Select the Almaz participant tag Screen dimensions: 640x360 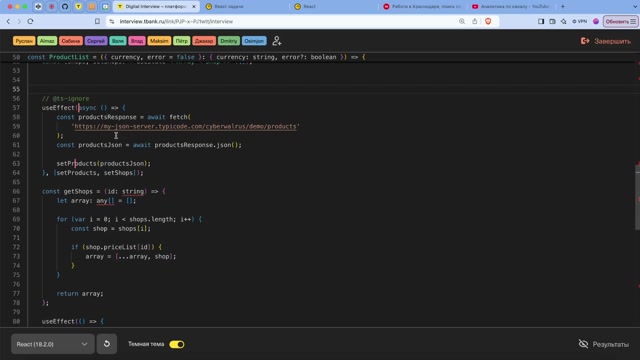(x=47, y=41)
